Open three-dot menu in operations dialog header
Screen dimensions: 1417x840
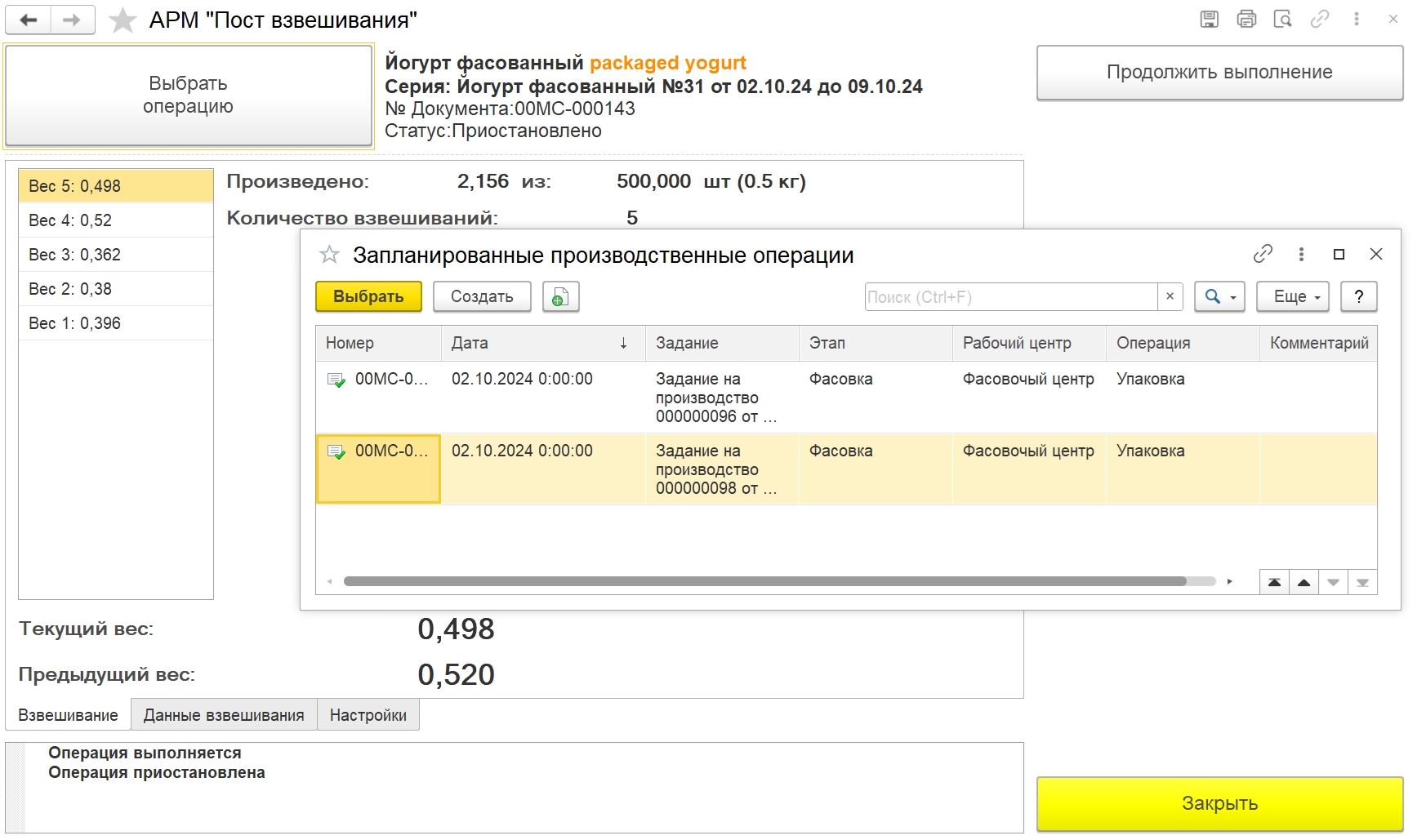pyautogui.click(x=1301, y=254)
